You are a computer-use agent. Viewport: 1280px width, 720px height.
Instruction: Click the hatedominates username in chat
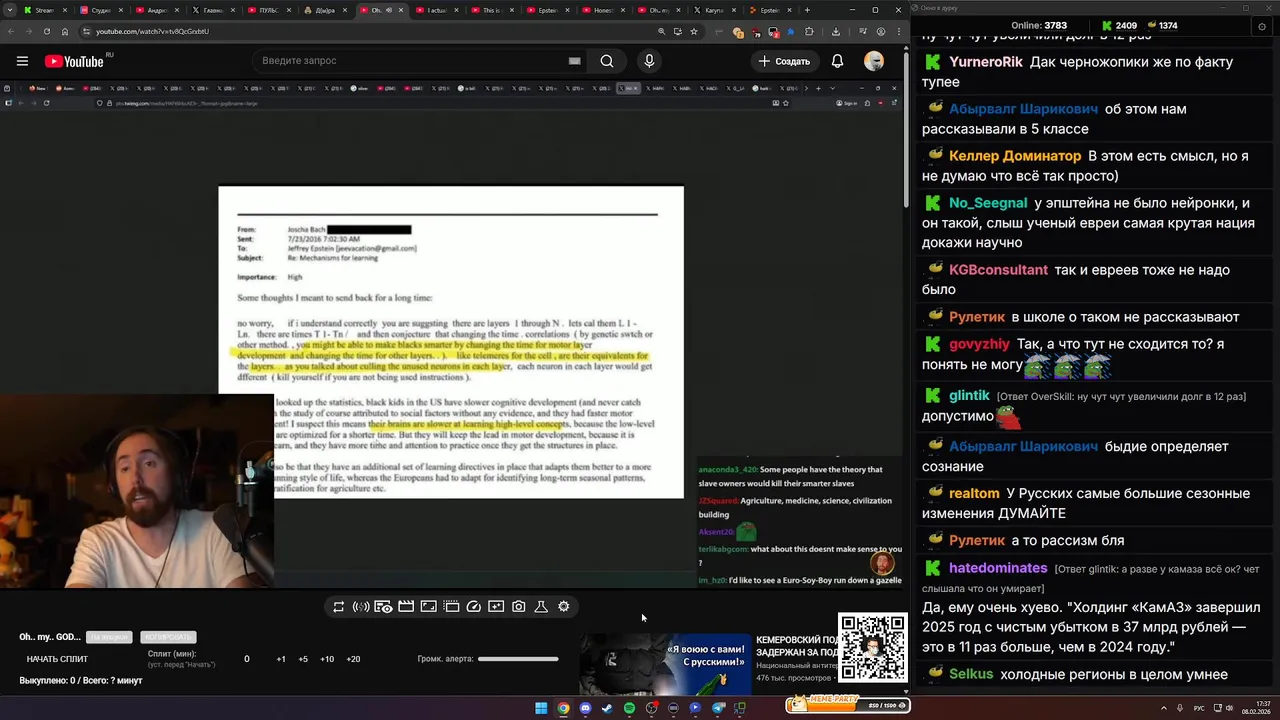(x=998, y=568)
